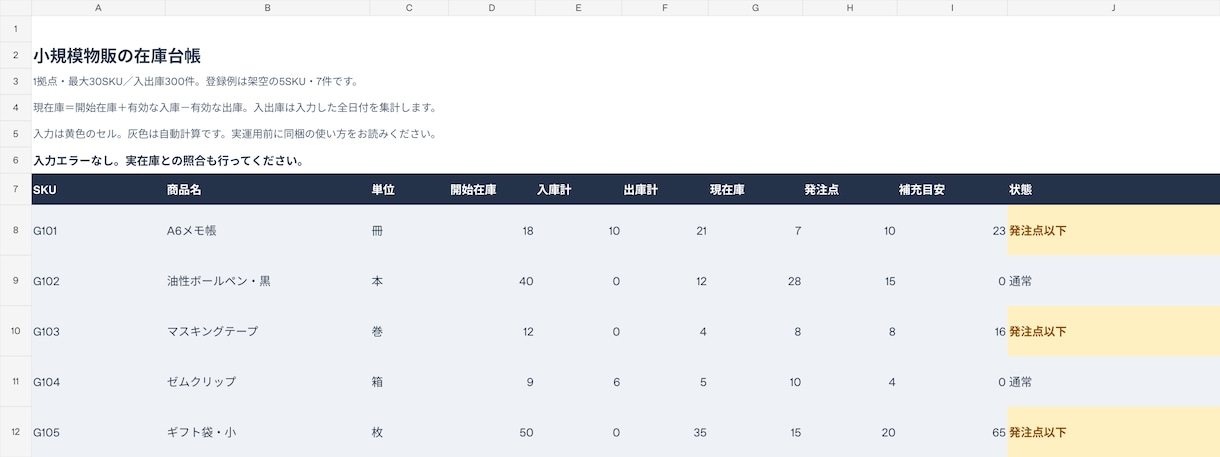Select column J header
Image resolution: width=1220 pixels, height=457 pixels.
[x=1114, y=8]
